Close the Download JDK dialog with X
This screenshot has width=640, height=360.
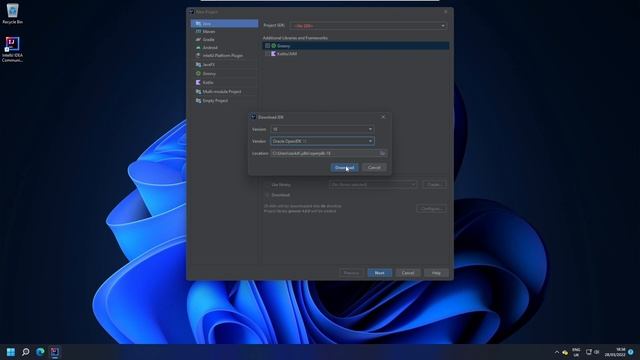click(x=383, y=117)
